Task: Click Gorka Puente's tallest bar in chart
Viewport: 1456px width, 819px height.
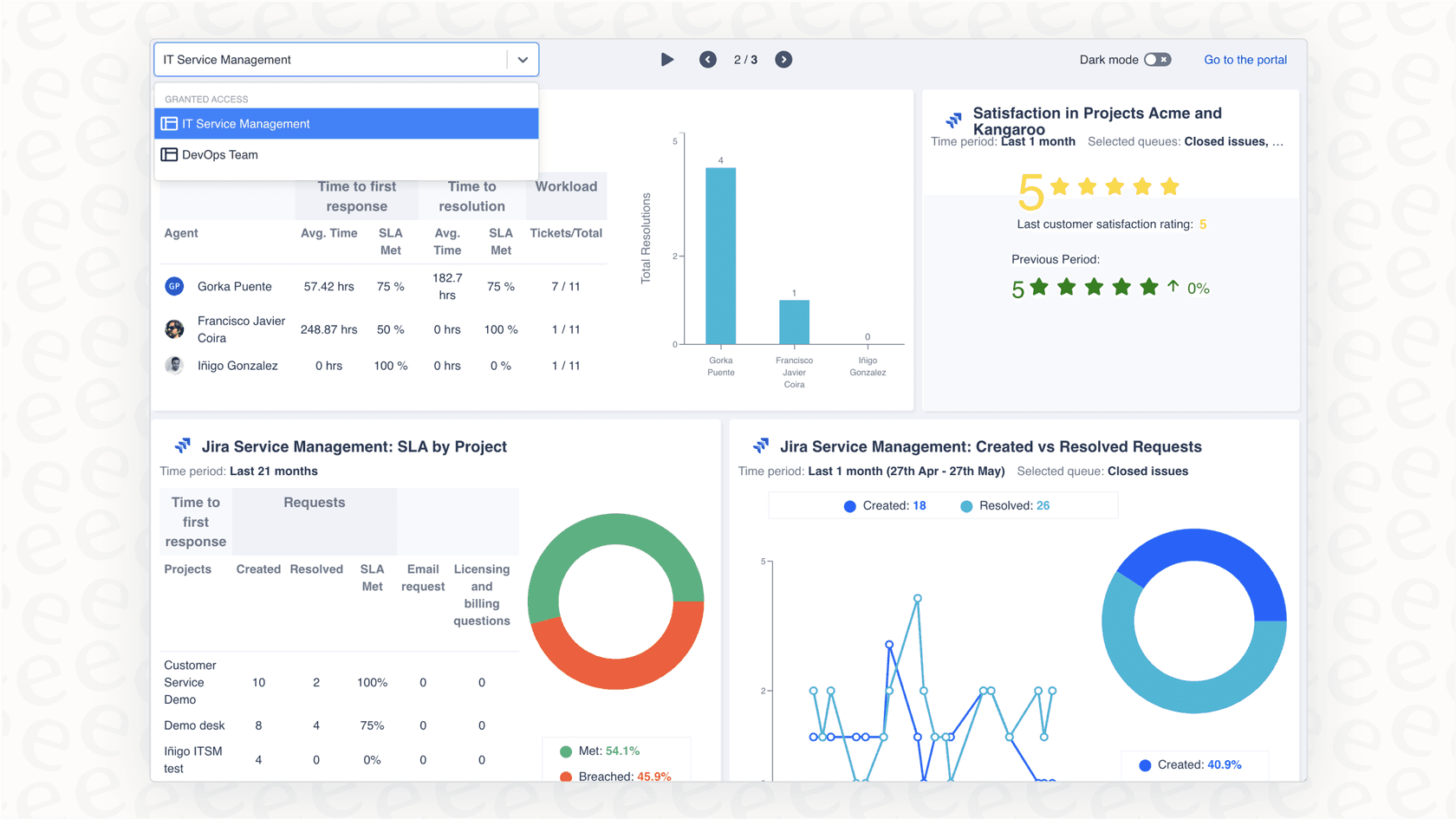Action: 720,256
